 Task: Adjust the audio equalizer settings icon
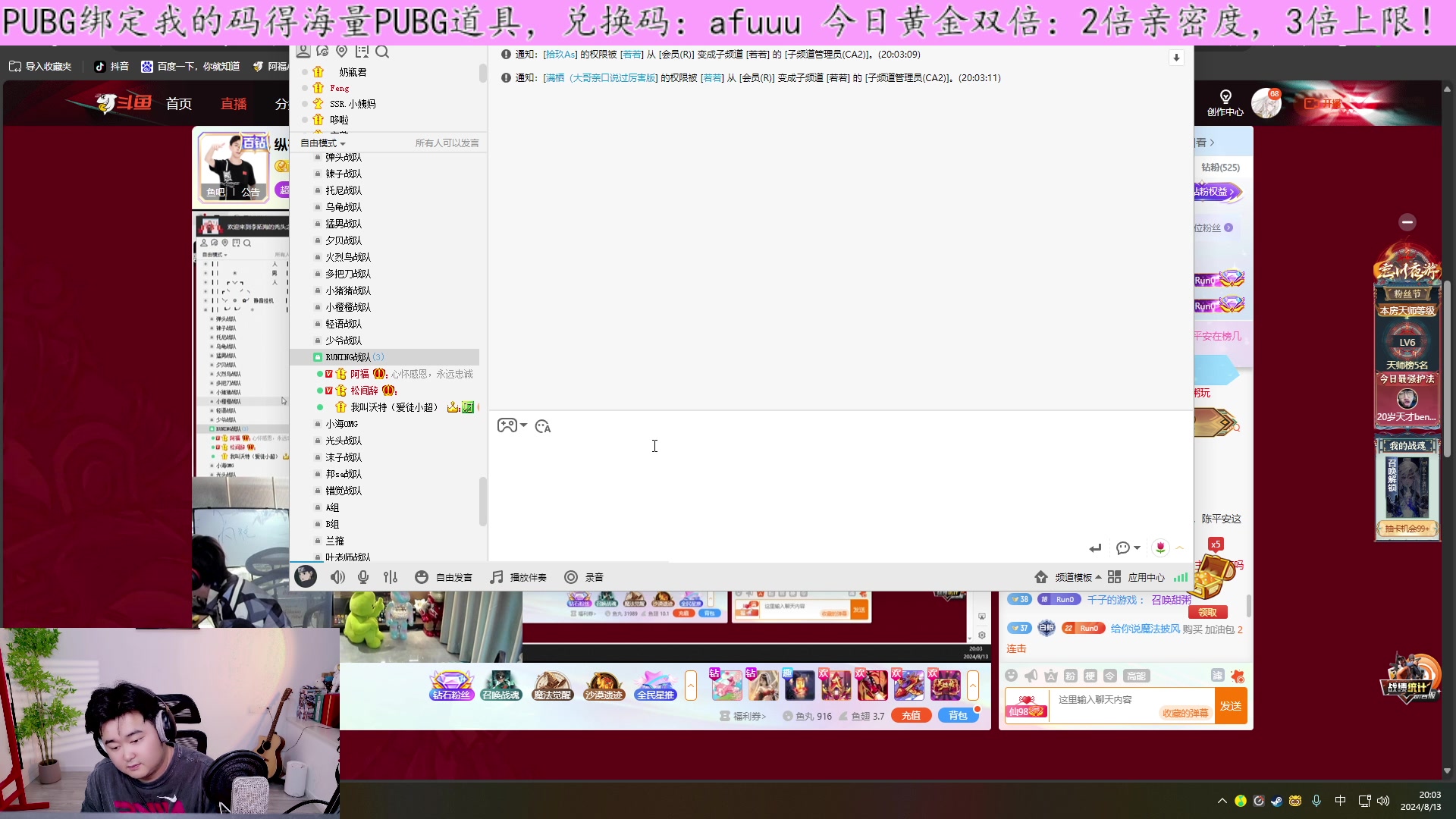[x=391, y=577]
